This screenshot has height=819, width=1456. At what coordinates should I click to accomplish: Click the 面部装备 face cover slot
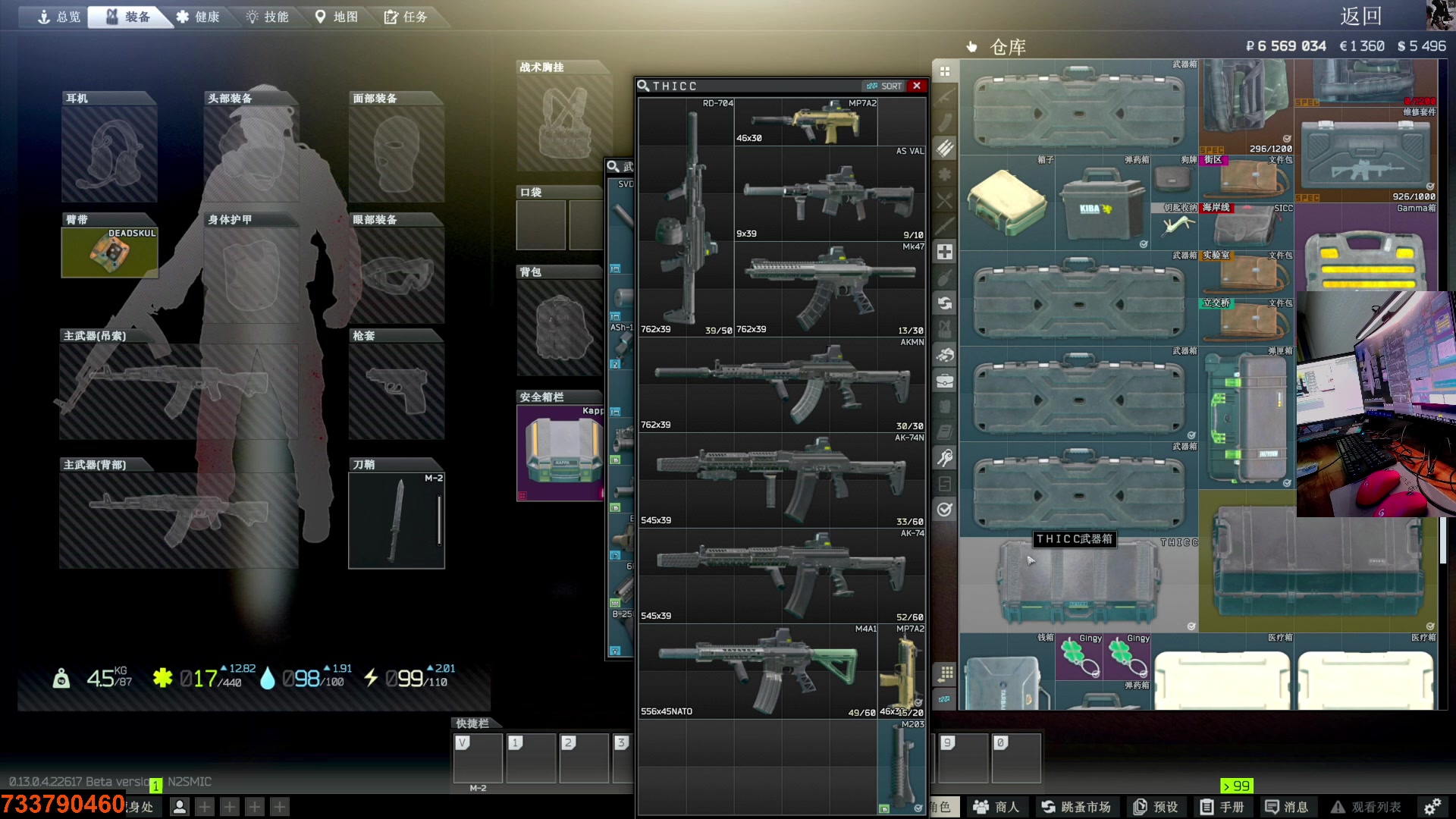397,153
